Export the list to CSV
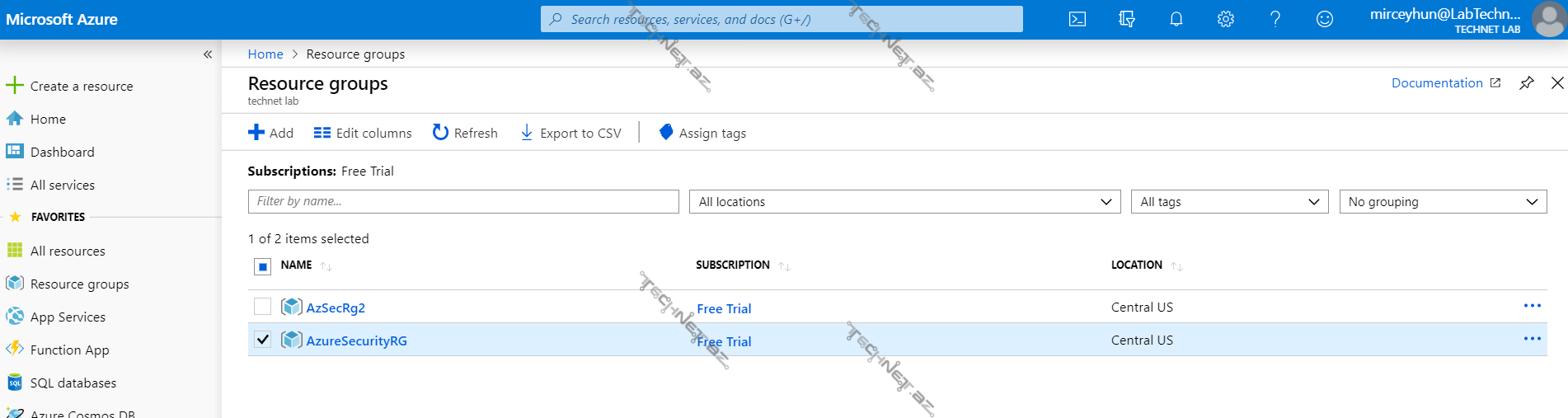1568x418 pixels. coord(570,133)
